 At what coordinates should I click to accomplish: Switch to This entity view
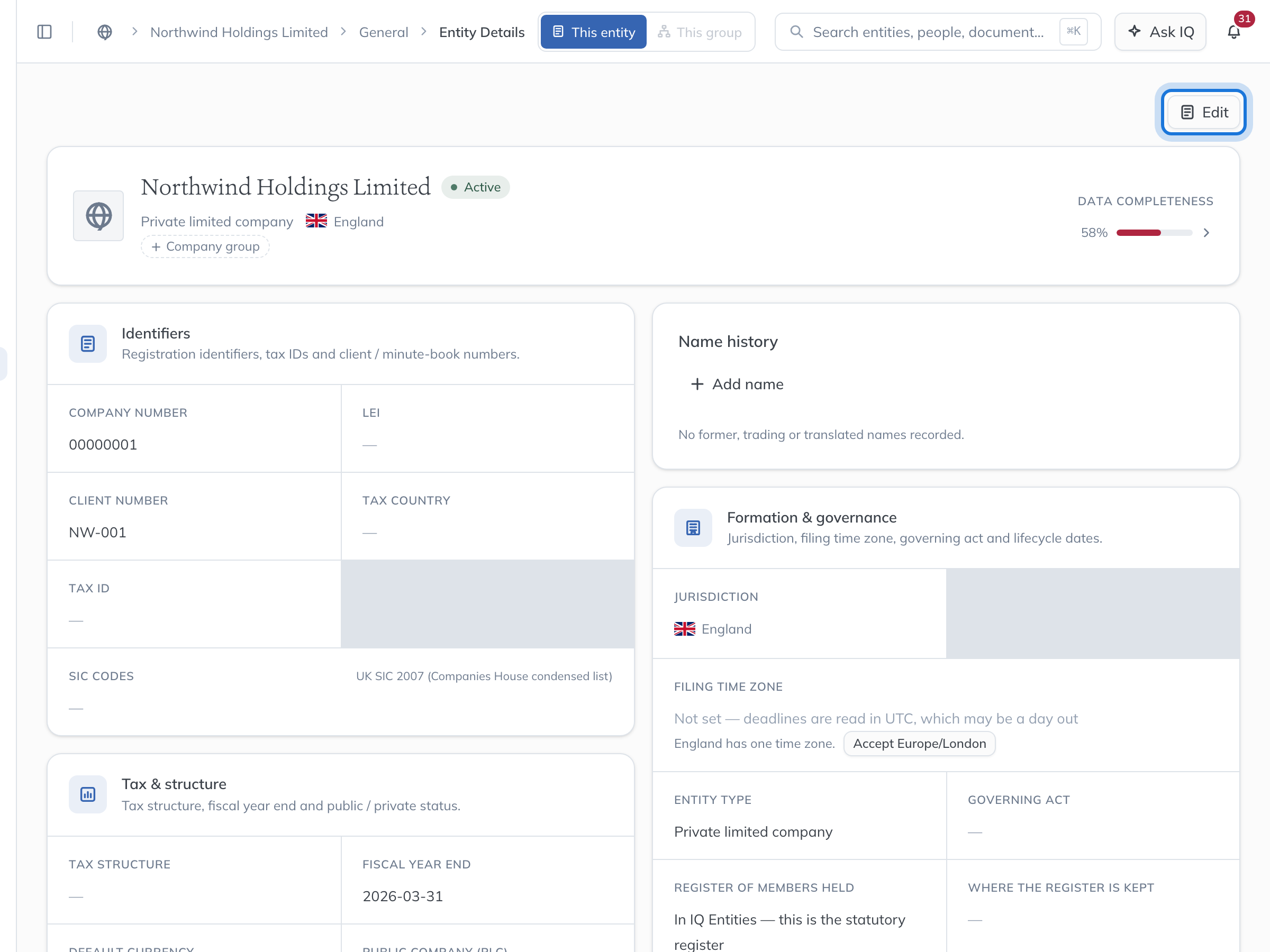point(593,32)
